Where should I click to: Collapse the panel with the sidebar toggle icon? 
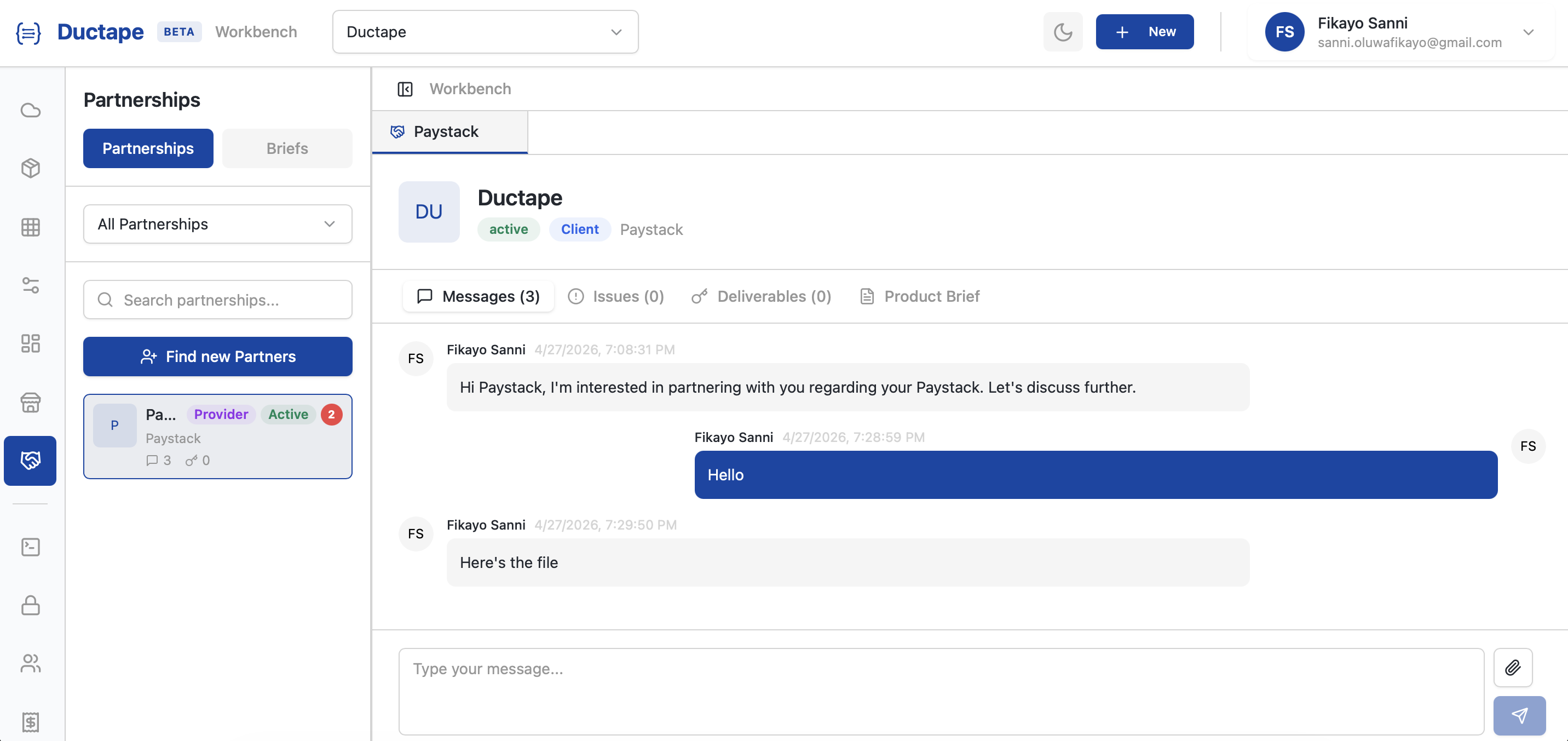pos(405,89)
